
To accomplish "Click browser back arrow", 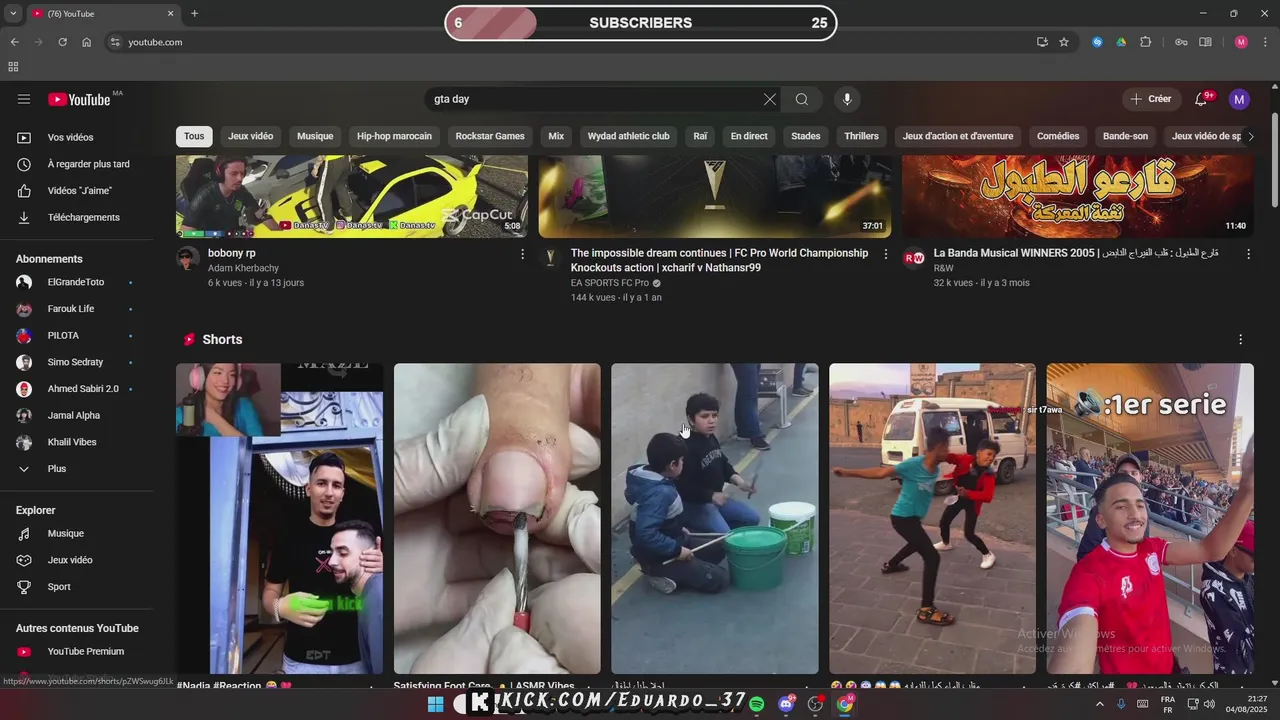I will (15, 42).
